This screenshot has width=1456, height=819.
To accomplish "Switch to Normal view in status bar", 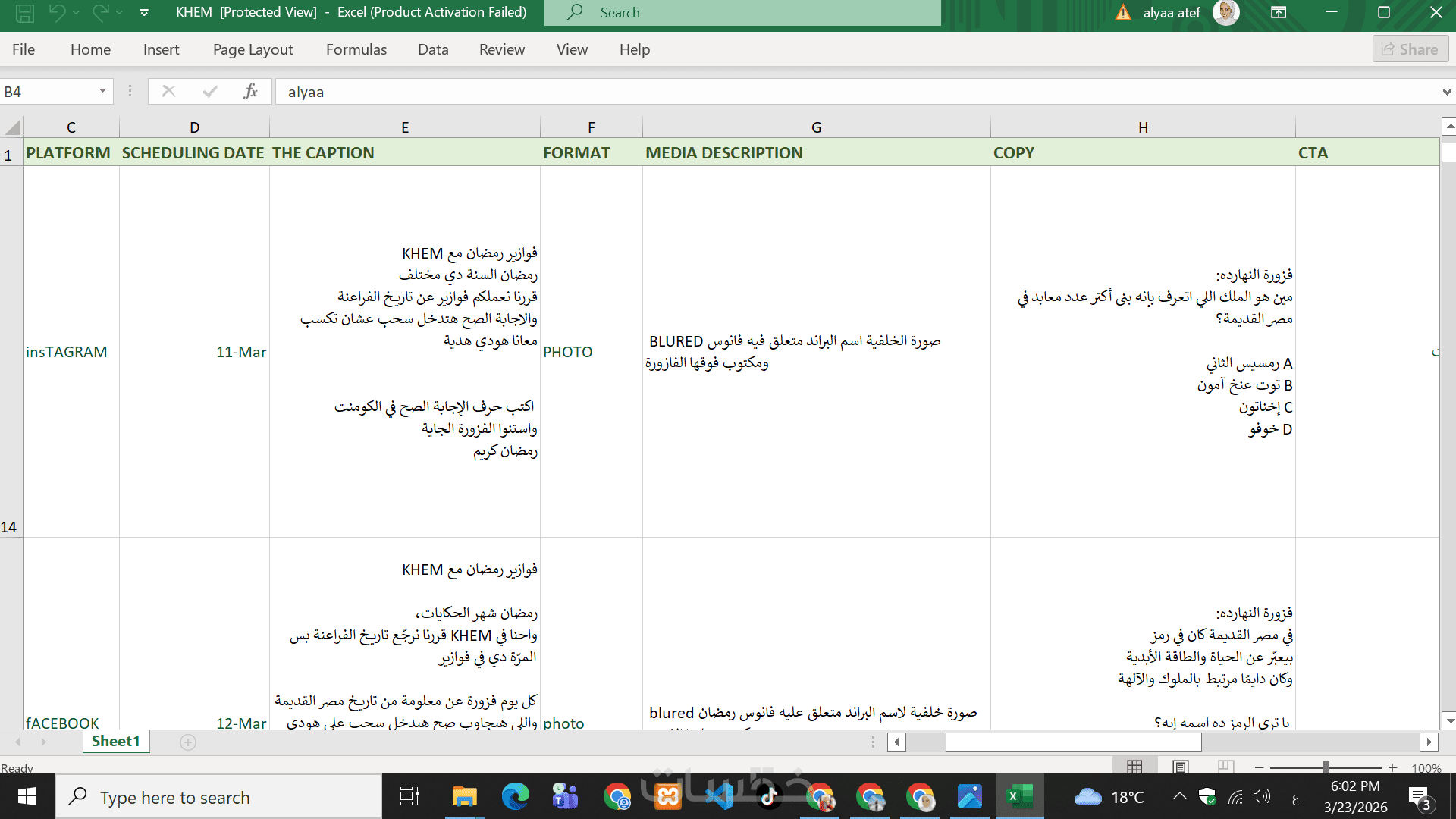I will 1134,767.
